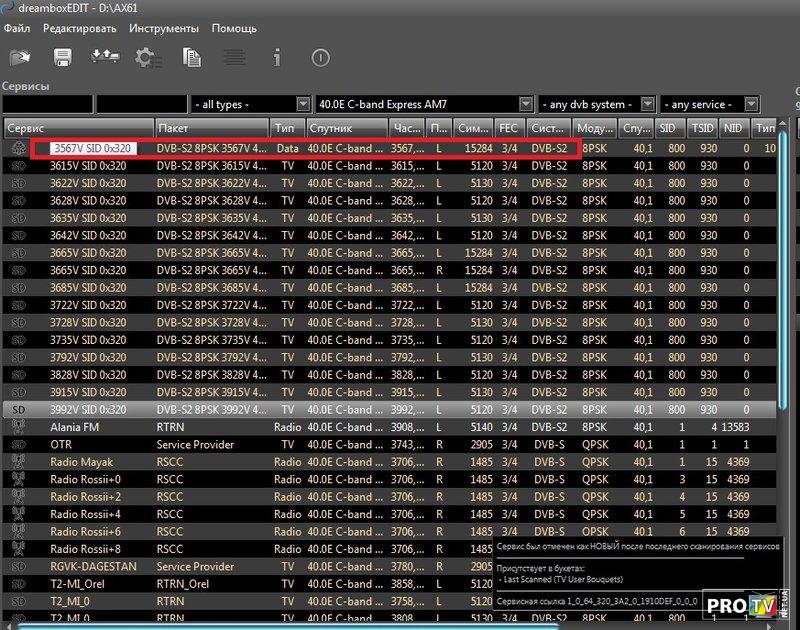The image size is (800, 630).
Task: Click the round power/clock toolbar icon
Action: 320,59
